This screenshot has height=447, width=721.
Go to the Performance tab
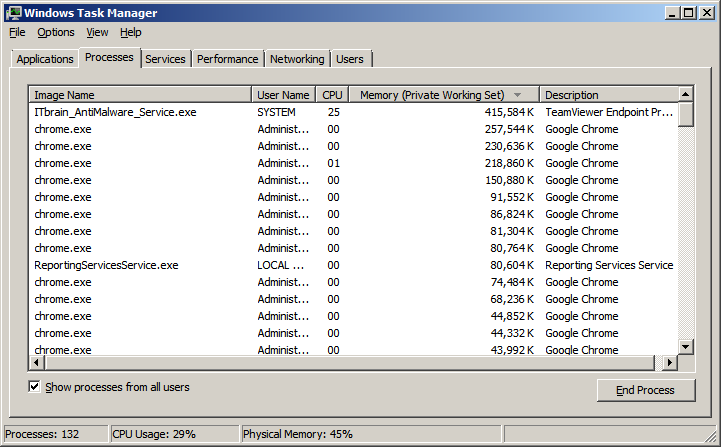point(228,59)
